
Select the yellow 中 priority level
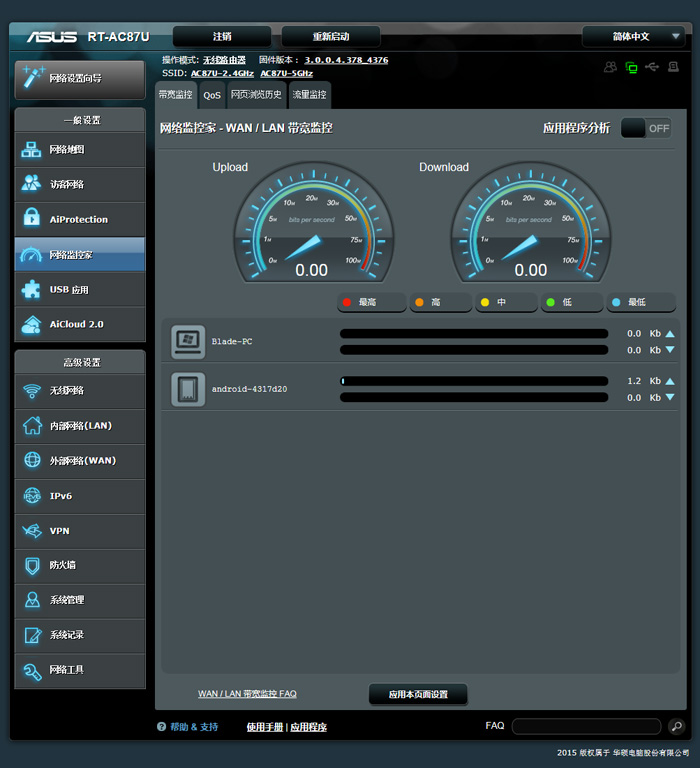click(507, 302)
